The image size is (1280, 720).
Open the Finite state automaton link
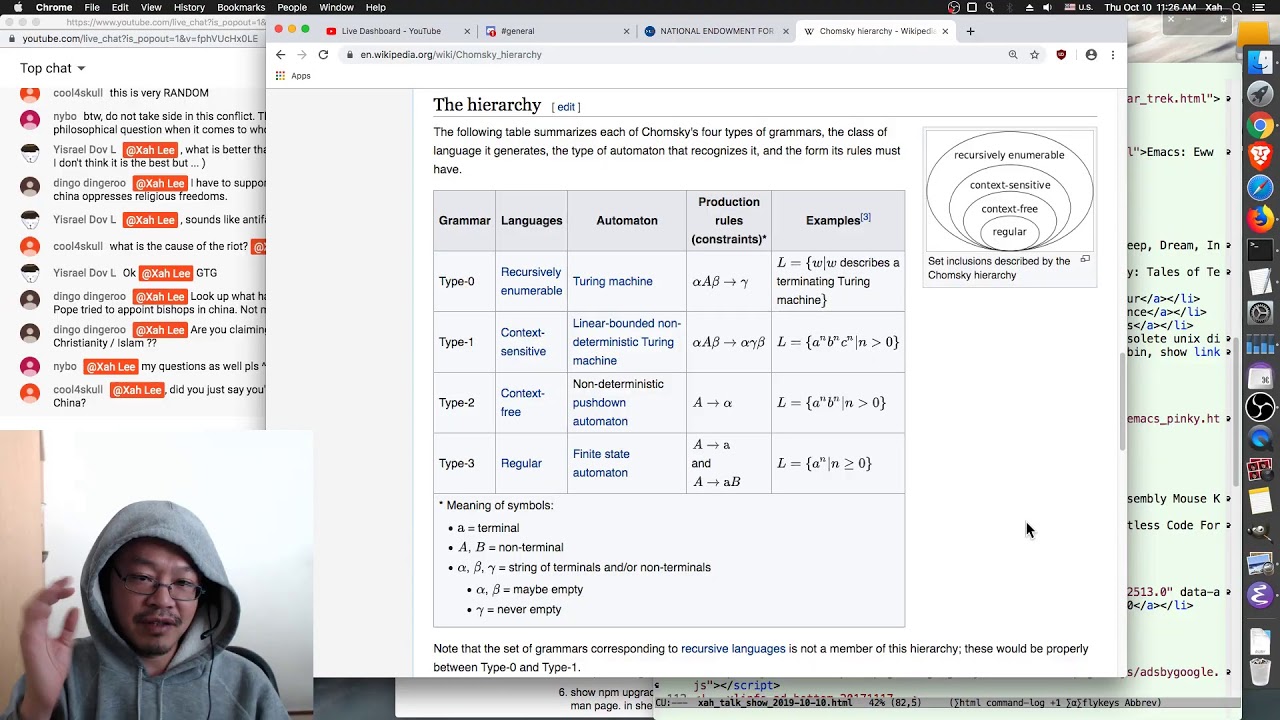601,463
